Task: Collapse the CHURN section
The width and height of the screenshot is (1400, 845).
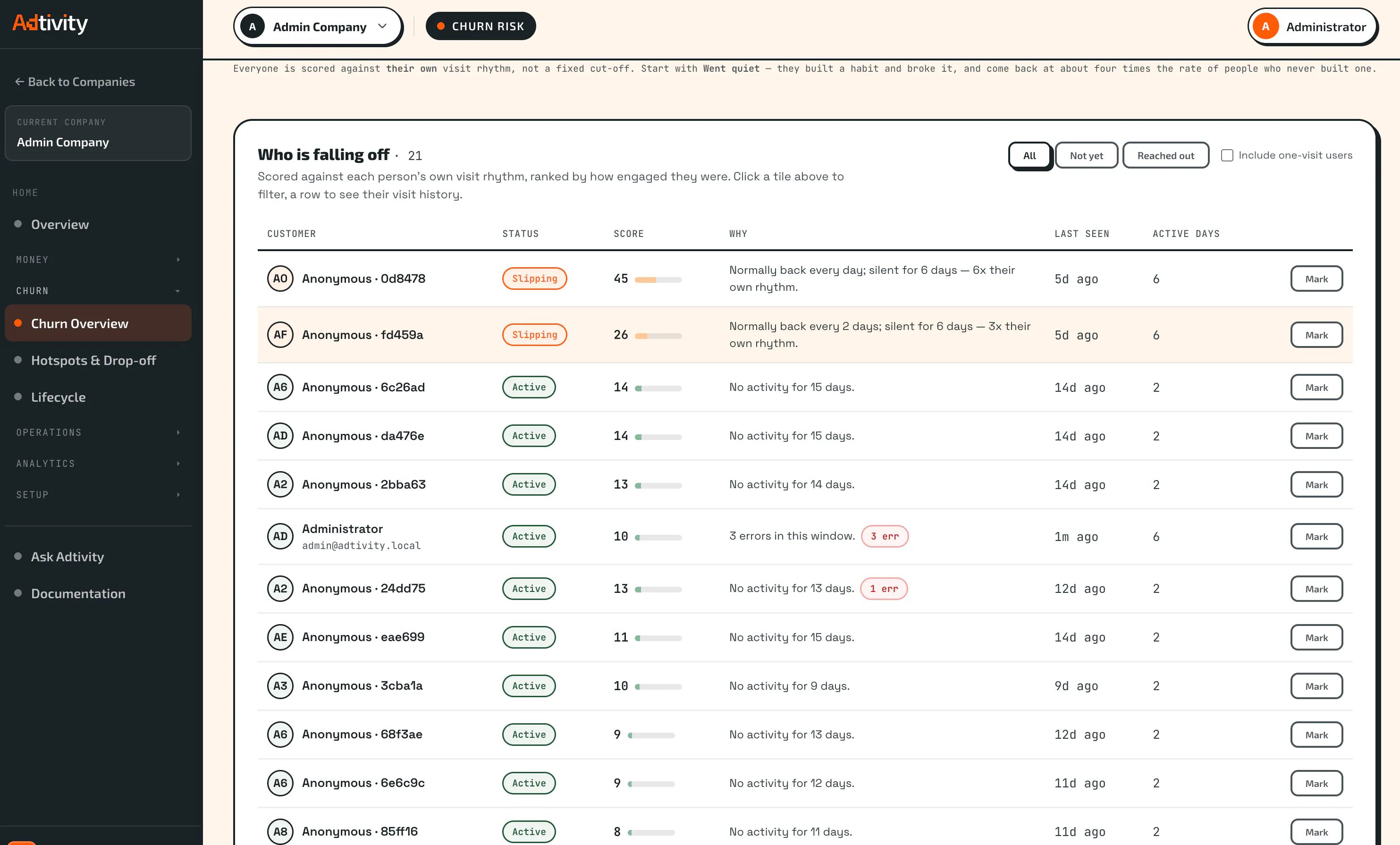Action: (x=98, y=291)
